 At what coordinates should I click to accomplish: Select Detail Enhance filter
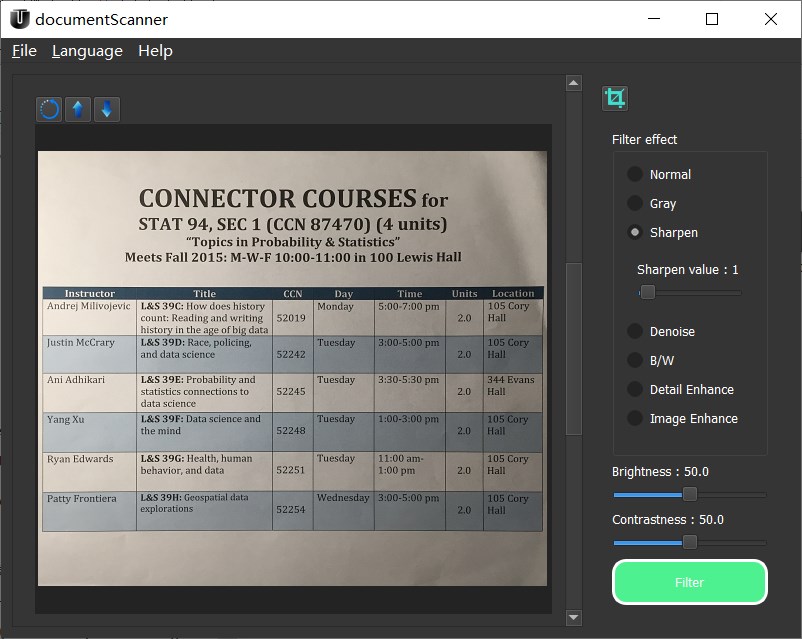(x=680, y=389)
